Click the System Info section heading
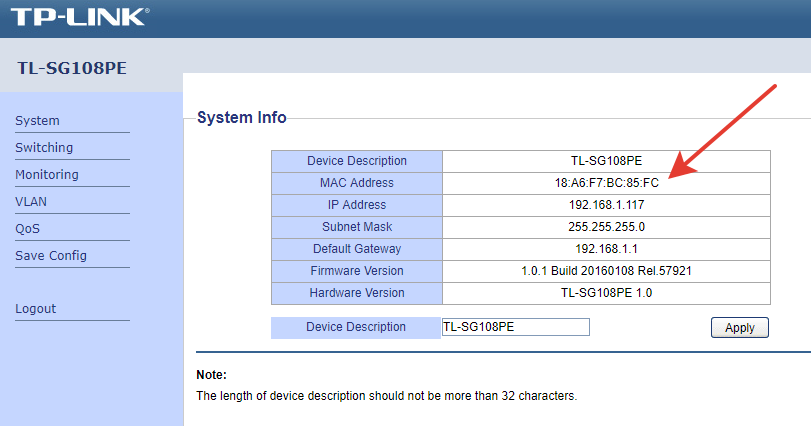This screenshot has width=811, height=426. (241, 118)
